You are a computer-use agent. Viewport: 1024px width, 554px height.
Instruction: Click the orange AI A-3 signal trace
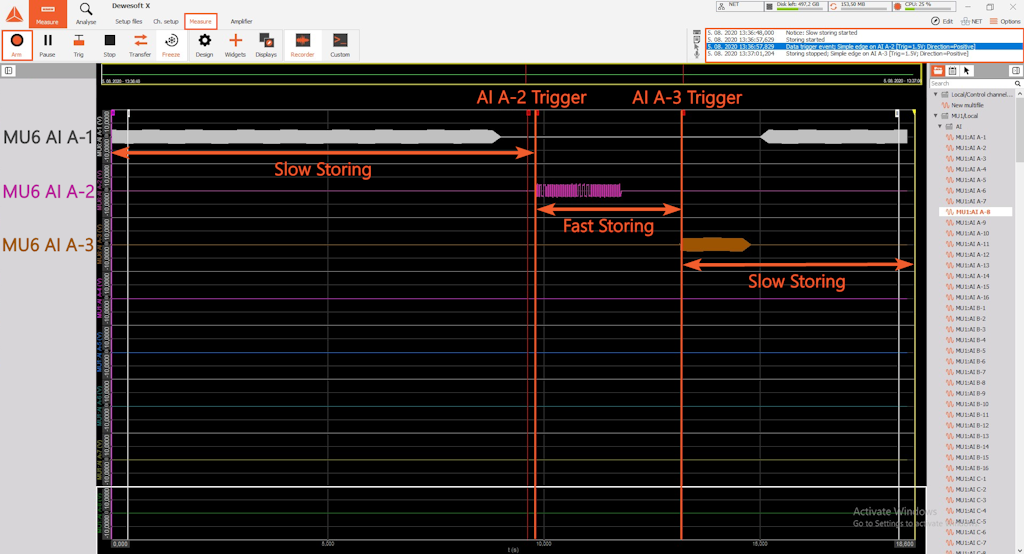tap(716, 245)
